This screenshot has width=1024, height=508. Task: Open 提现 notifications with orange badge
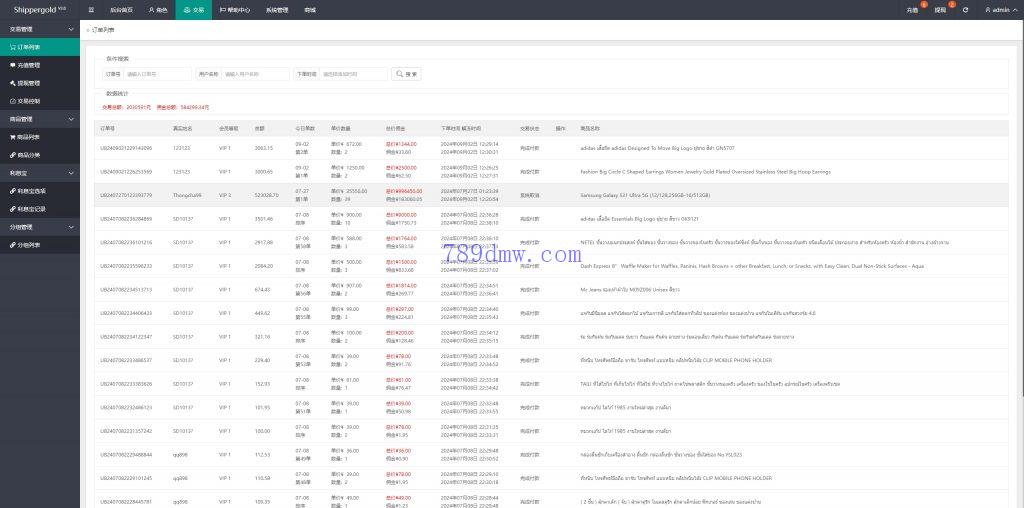941,9
